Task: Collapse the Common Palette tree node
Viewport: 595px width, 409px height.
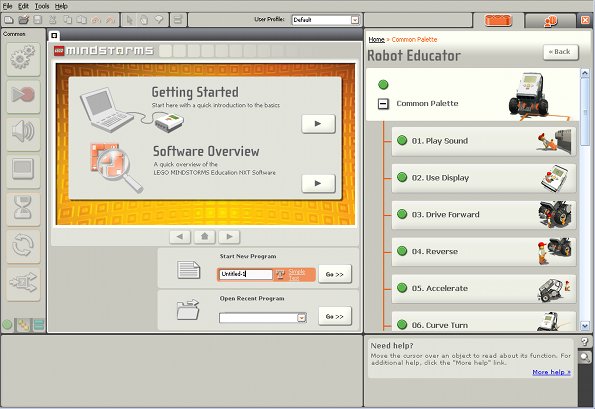Action: 383,104
